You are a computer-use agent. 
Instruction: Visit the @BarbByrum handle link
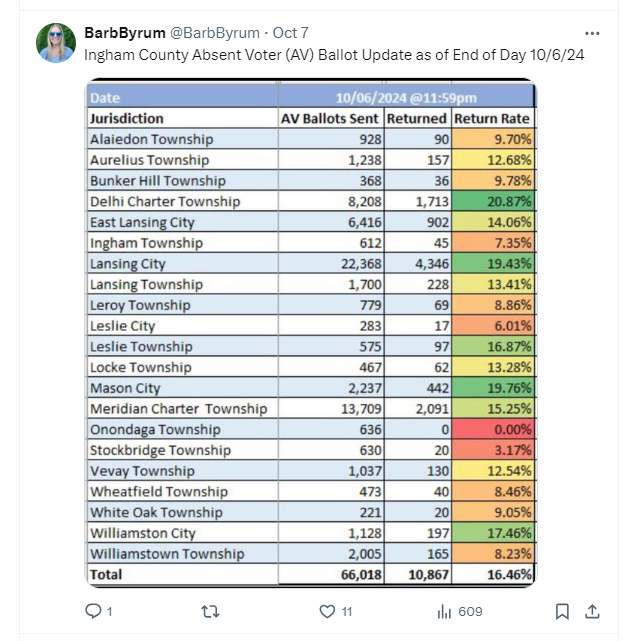tap(215, 33)
